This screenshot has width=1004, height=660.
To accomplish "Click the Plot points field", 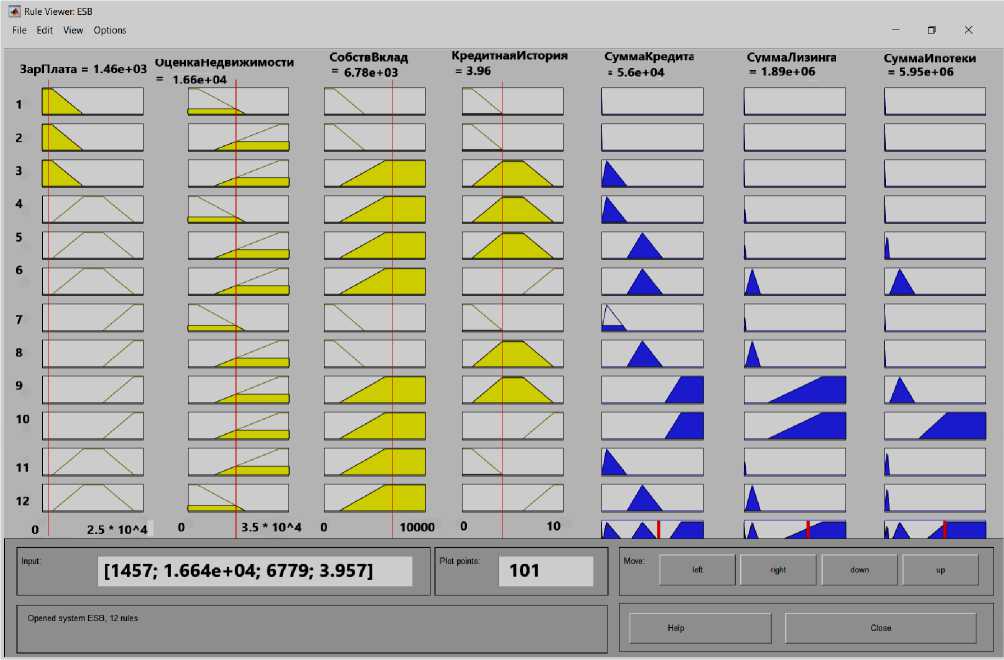I will click(x=545, y=571).
